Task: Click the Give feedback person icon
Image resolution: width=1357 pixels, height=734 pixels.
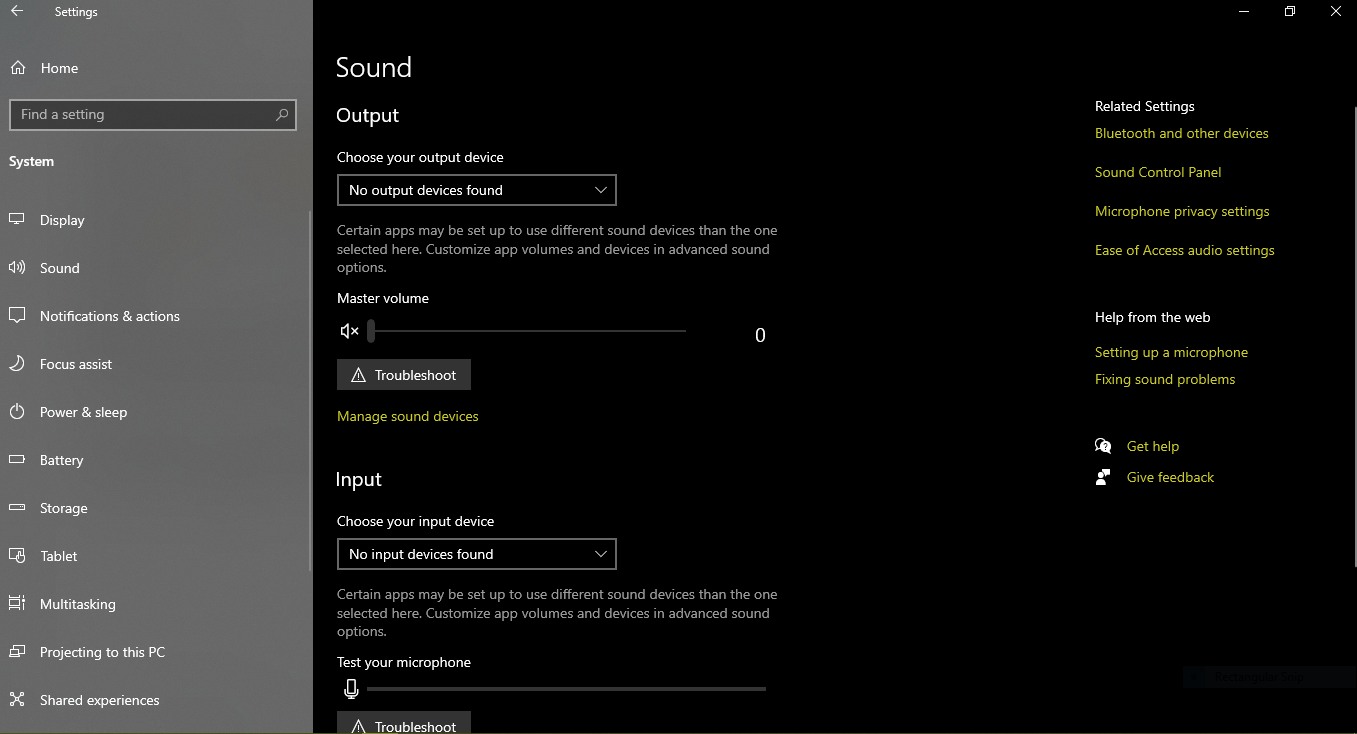Action: click(x=1103, y=477)
